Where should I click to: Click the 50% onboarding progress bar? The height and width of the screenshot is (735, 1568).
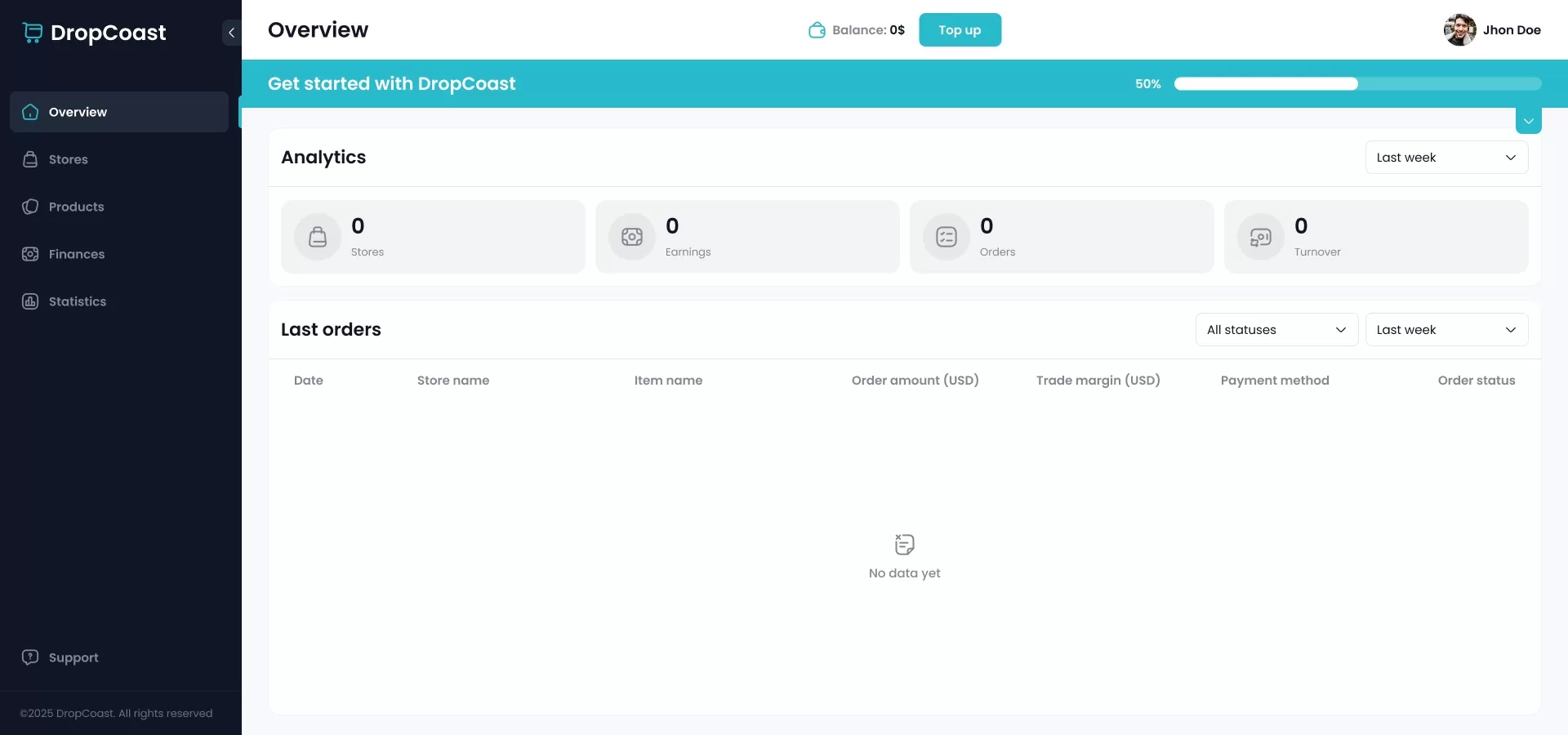pos(1356,83)
